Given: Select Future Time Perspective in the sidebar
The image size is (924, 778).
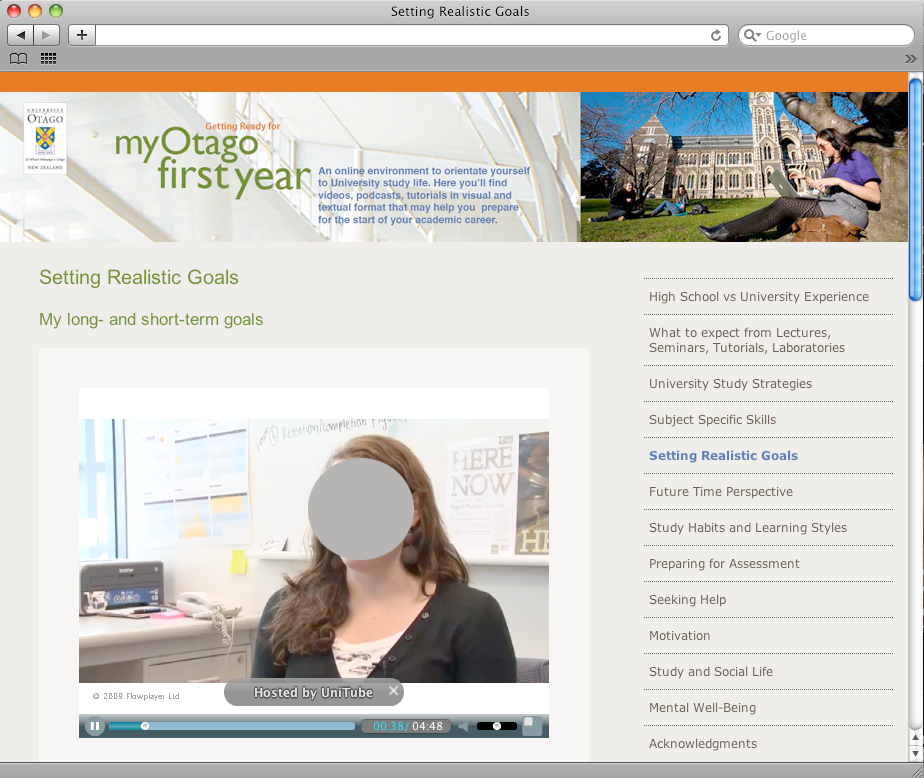Looking at the screenshot, I should [x=720, y=491].
